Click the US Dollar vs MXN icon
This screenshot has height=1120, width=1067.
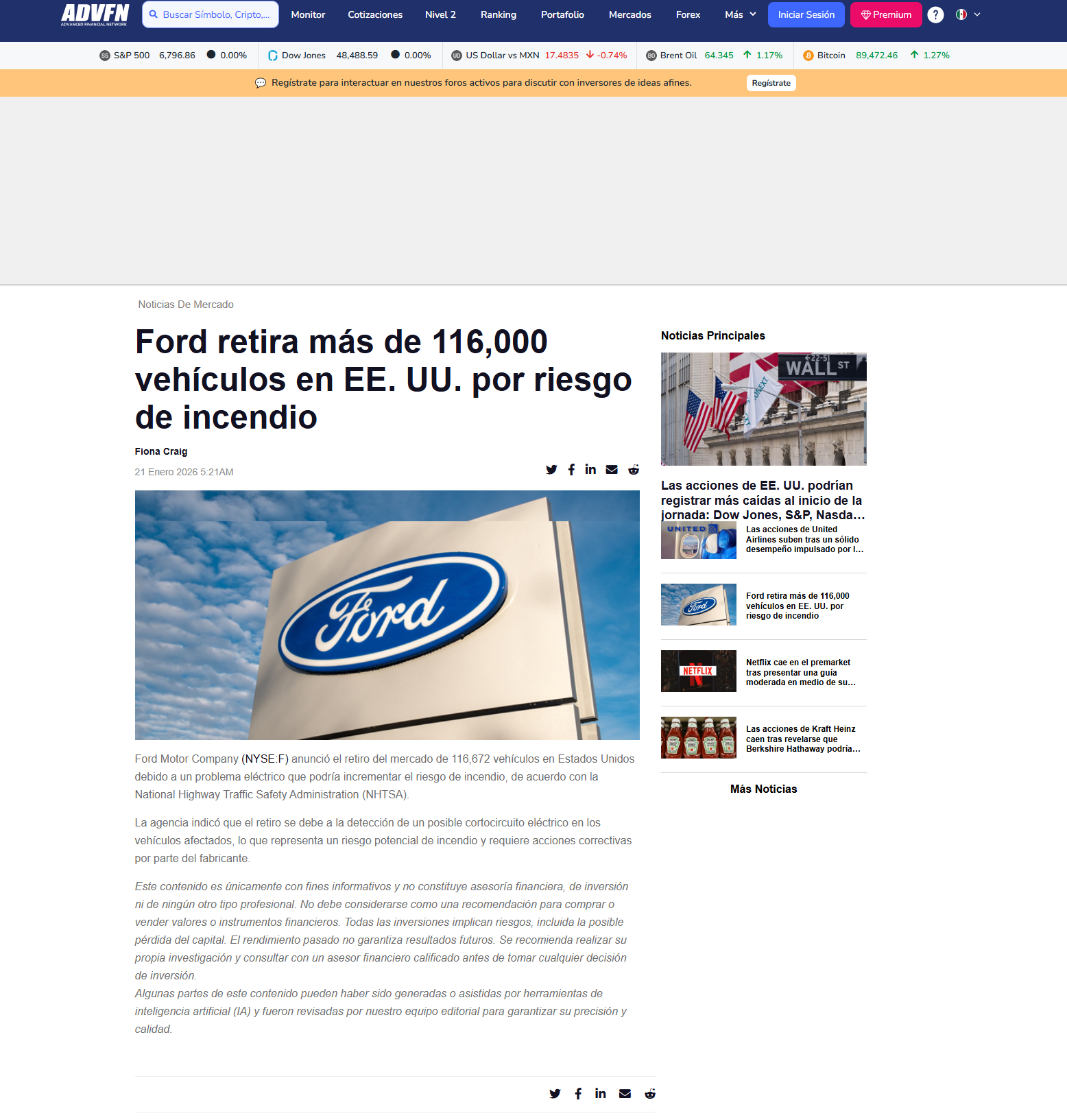pyautogui.click(x=457, y=56)
